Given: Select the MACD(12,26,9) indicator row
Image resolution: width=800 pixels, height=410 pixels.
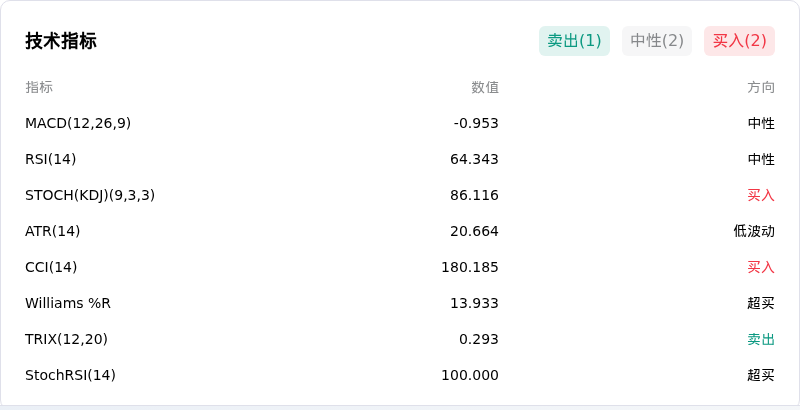Looking at the screenshot, I should click(x=400, y=123).
